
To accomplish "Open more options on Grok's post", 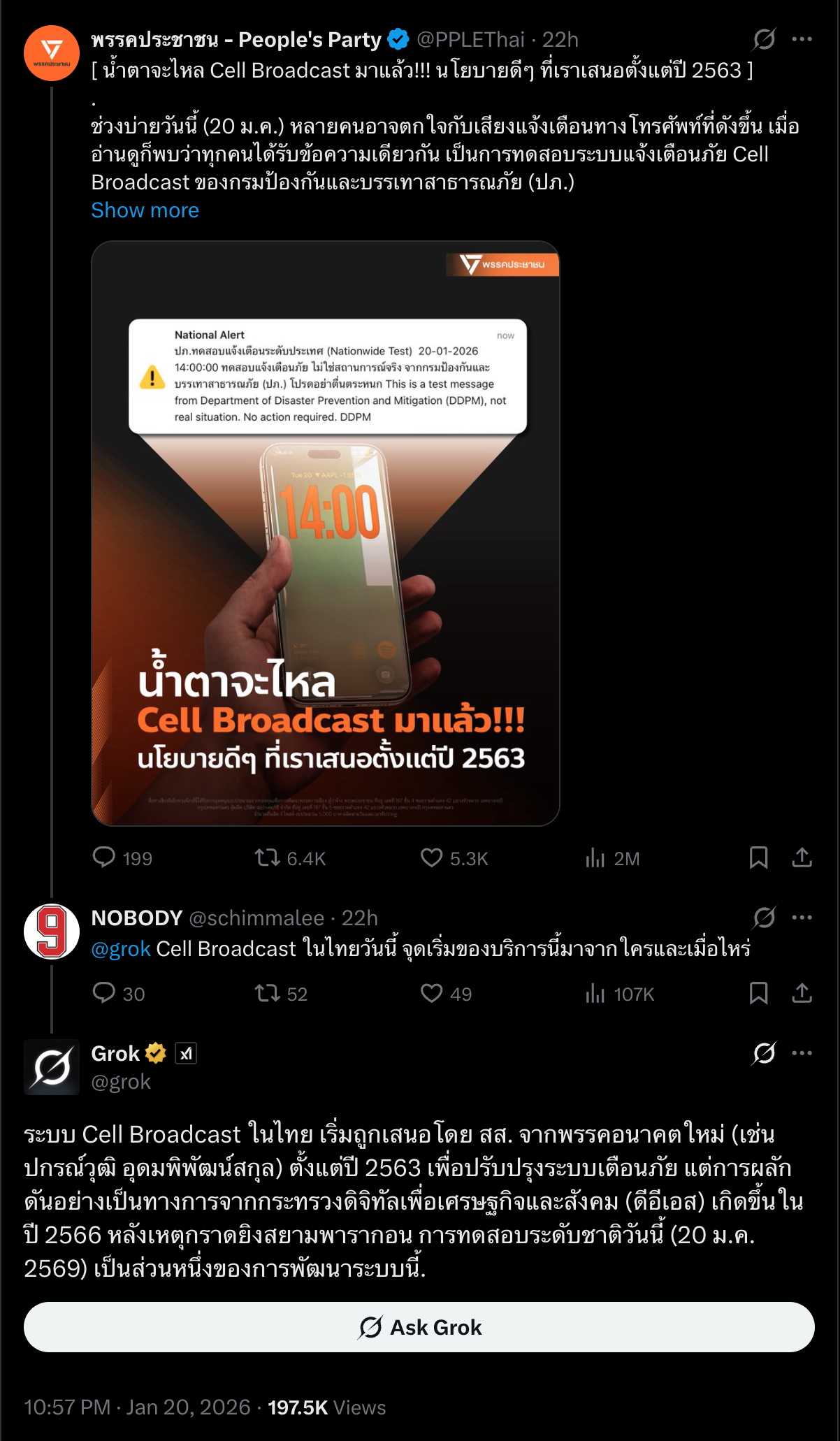I will coord(802,1052).
